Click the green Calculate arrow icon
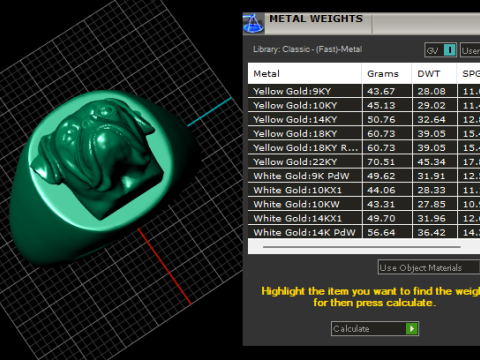 412,329
